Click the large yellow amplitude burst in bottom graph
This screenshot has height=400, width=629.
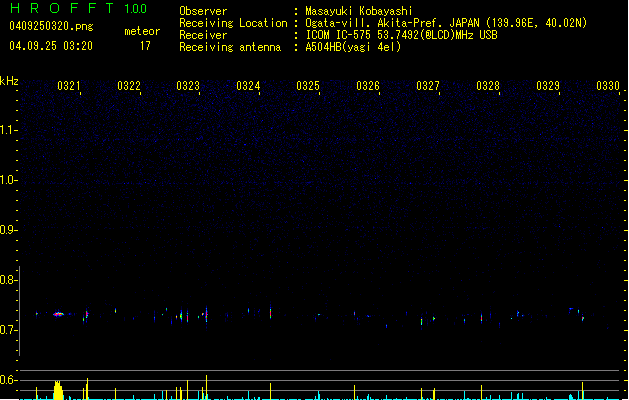tap(59, 390)
